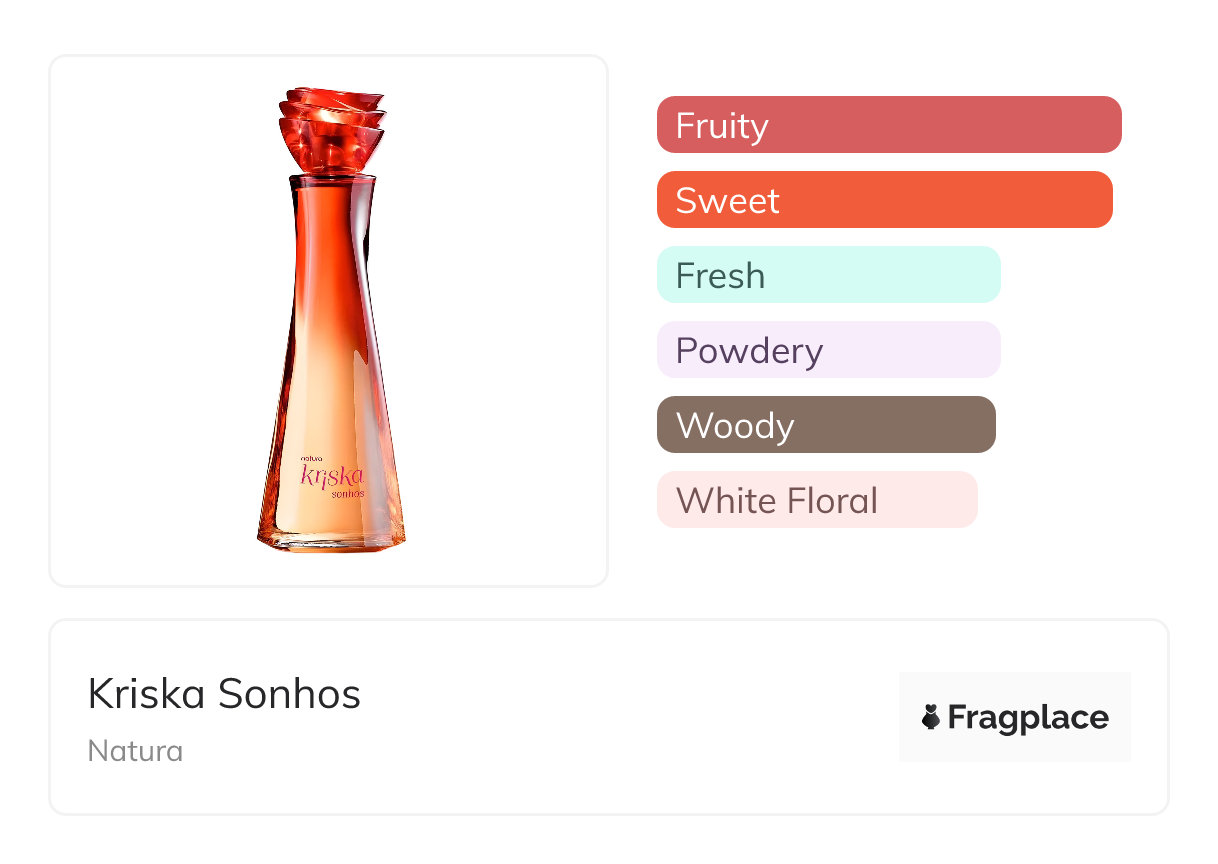Click the pink kriska label on bottle
1218x864 pixels.
pyautogui.click(x=331, y=474)
